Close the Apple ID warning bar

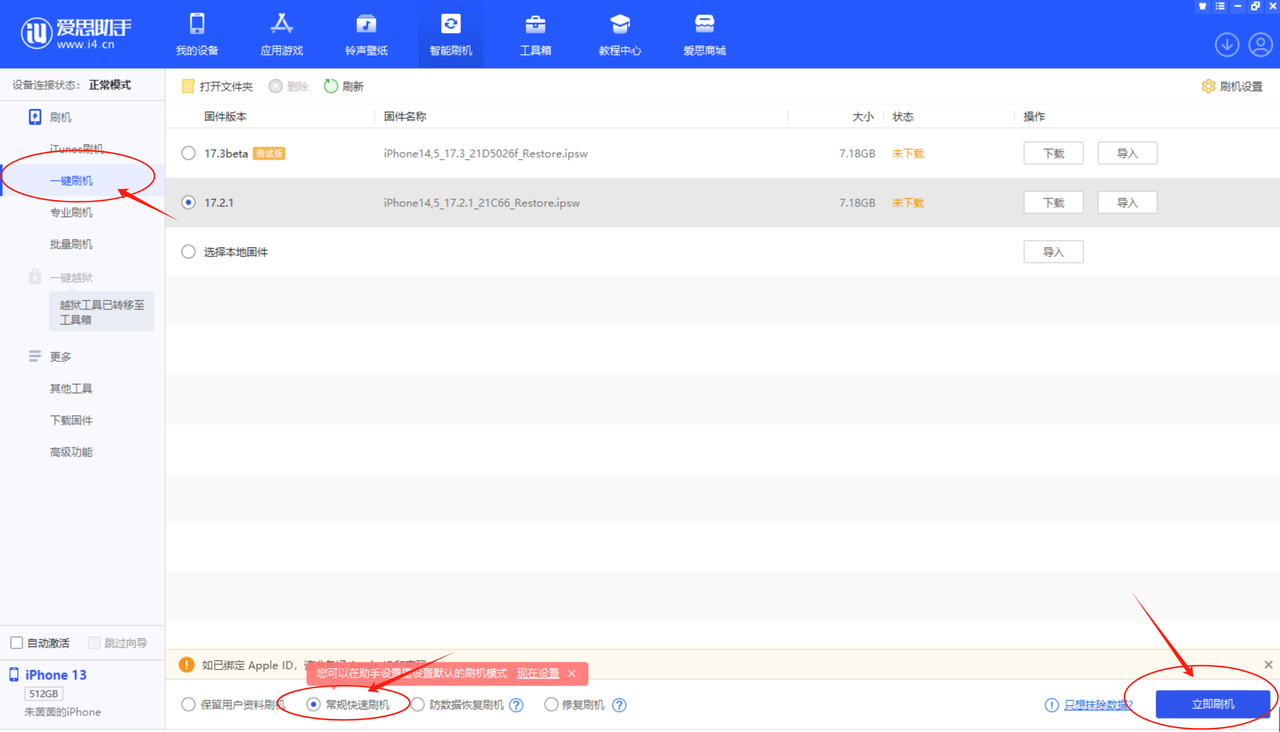point(1268,665)
